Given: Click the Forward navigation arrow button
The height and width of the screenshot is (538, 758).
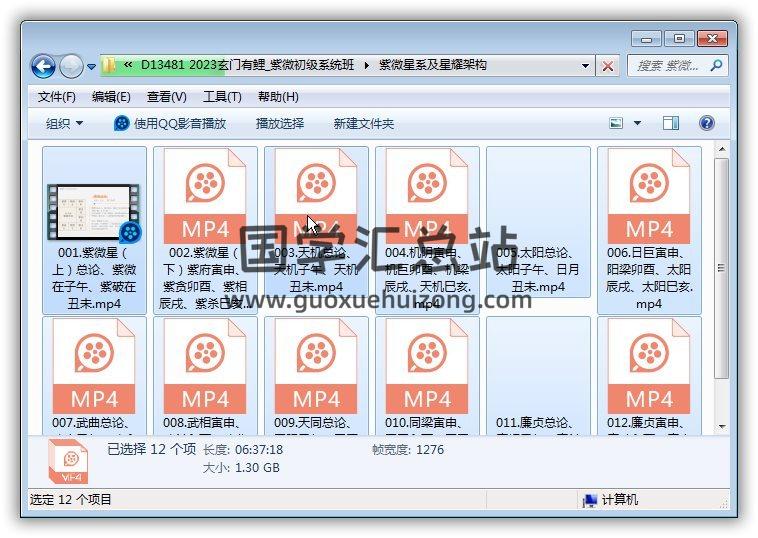Looking at the screenshot, I should pos(71,66).
